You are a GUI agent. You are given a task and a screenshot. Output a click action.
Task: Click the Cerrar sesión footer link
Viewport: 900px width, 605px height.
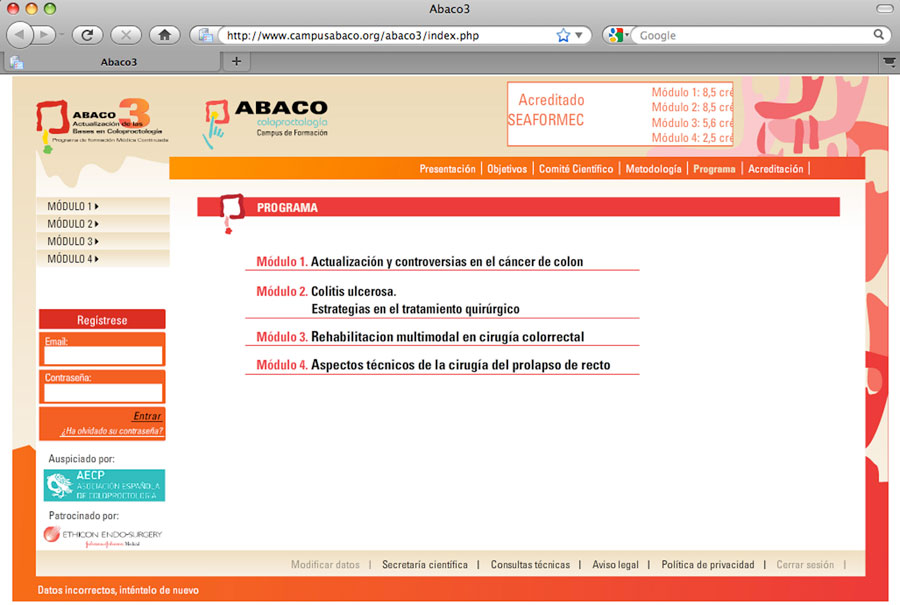pyautogui.click(x=805, y=564)
